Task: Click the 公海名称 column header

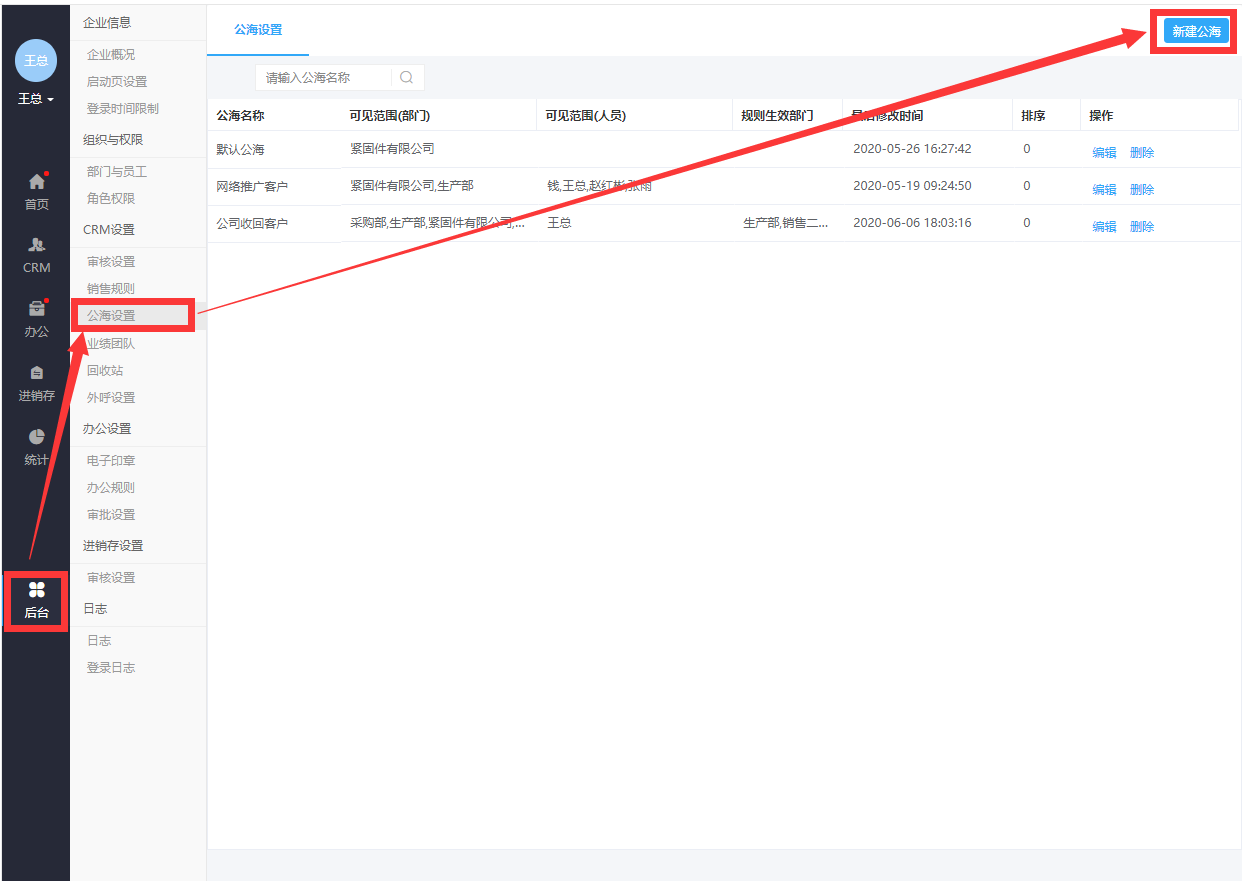Action: coord(240,115)
